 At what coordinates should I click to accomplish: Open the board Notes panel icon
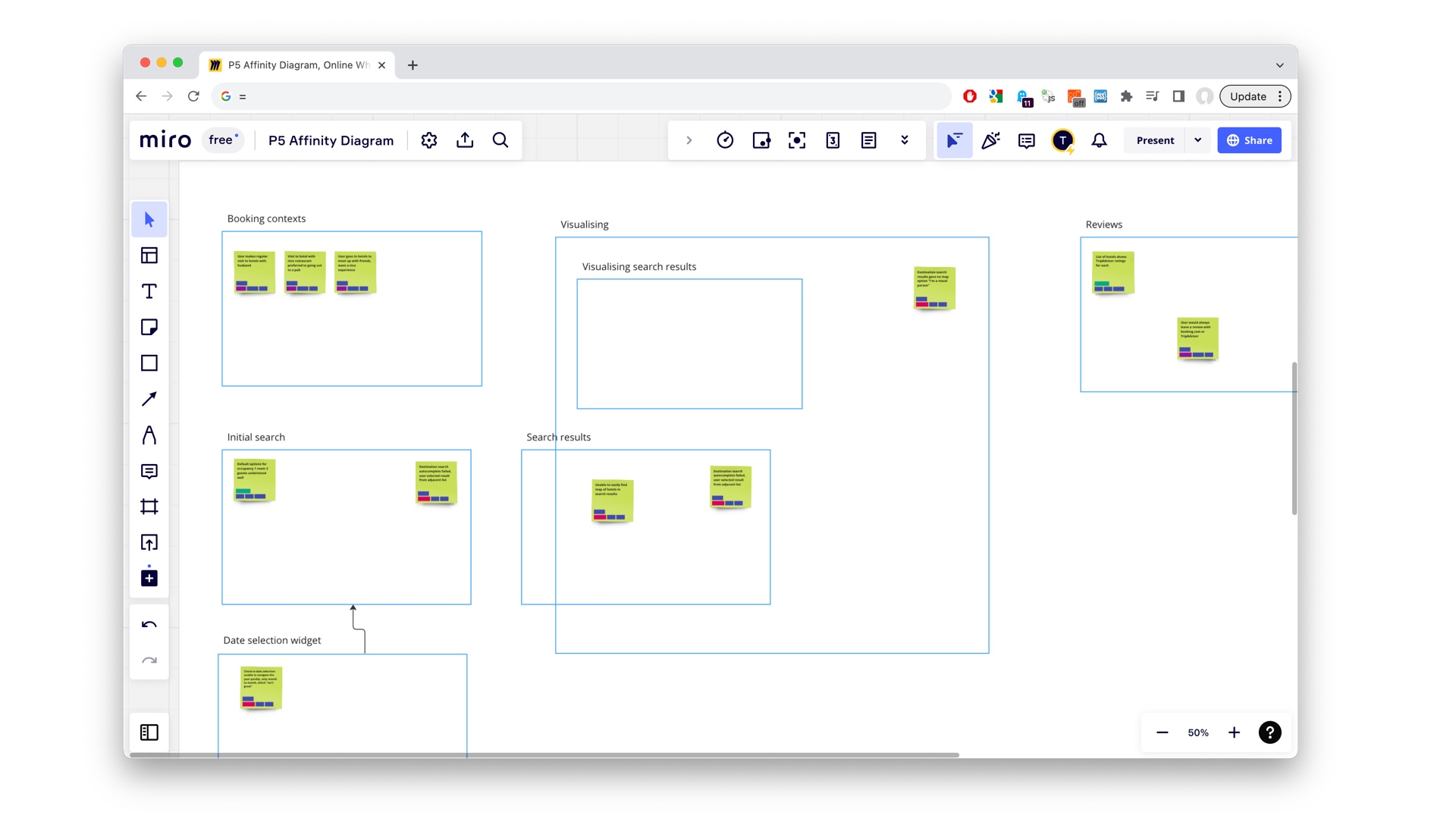click(869, 140)
